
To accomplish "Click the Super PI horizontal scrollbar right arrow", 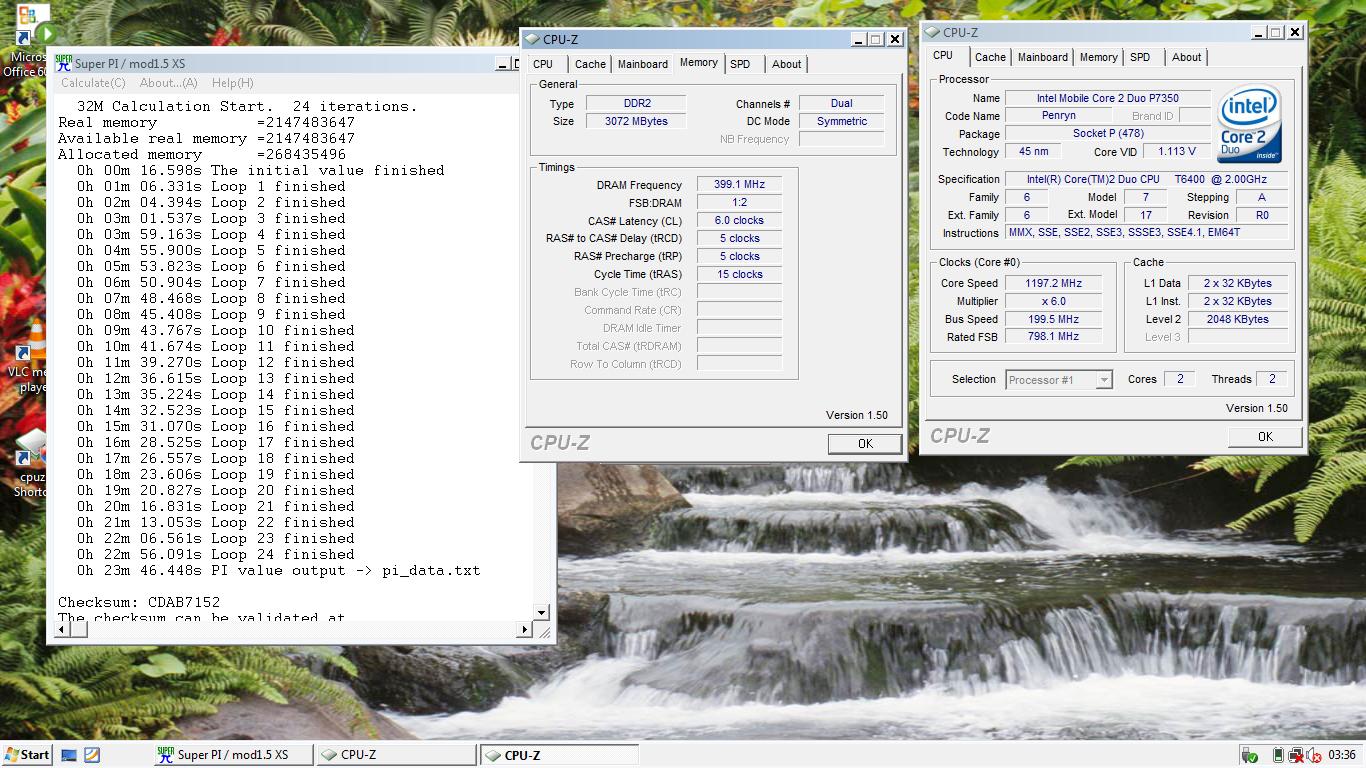I will coord(524,630).
